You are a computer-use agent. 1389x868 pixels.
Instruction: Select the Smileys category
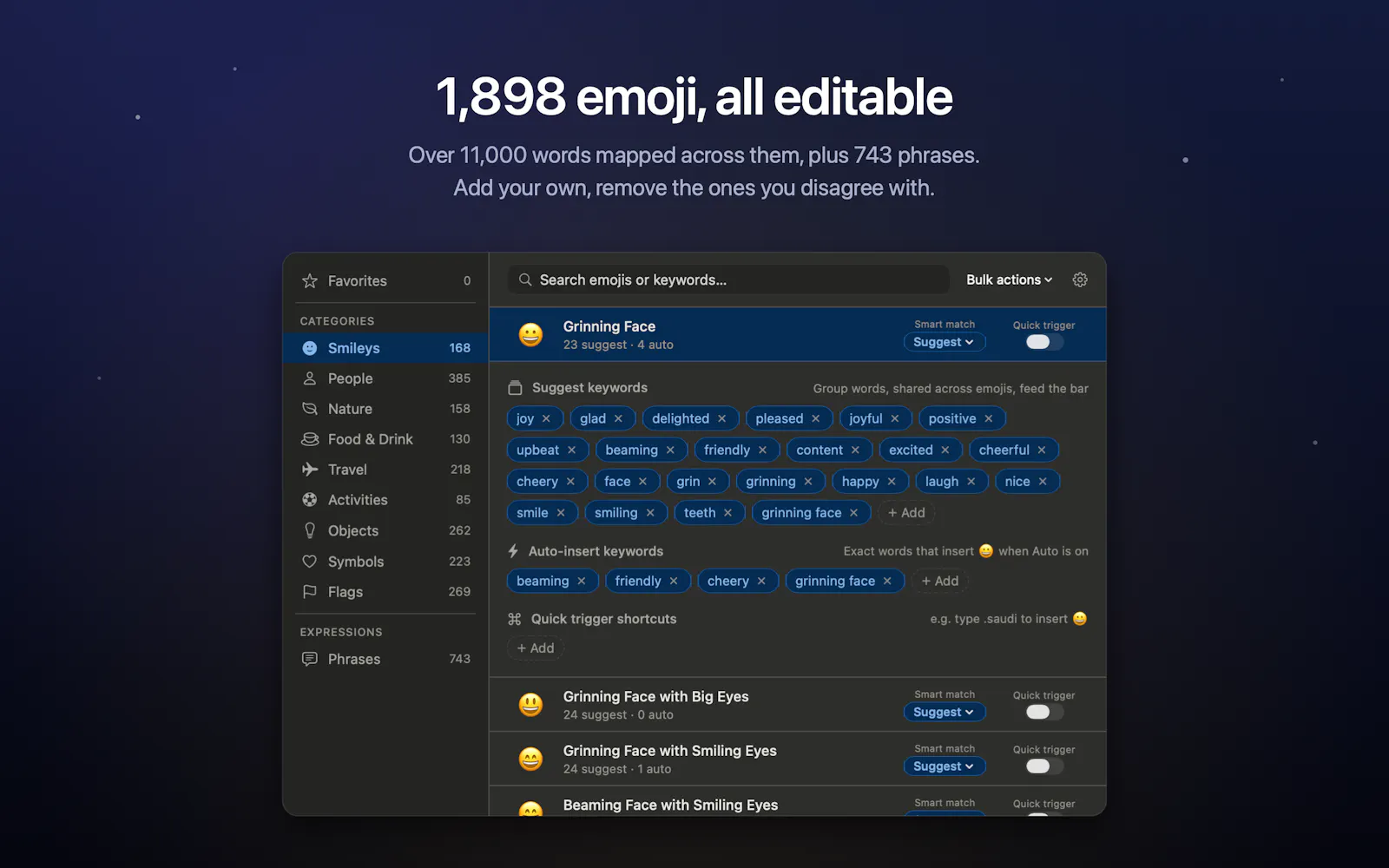tap(385, 348)
